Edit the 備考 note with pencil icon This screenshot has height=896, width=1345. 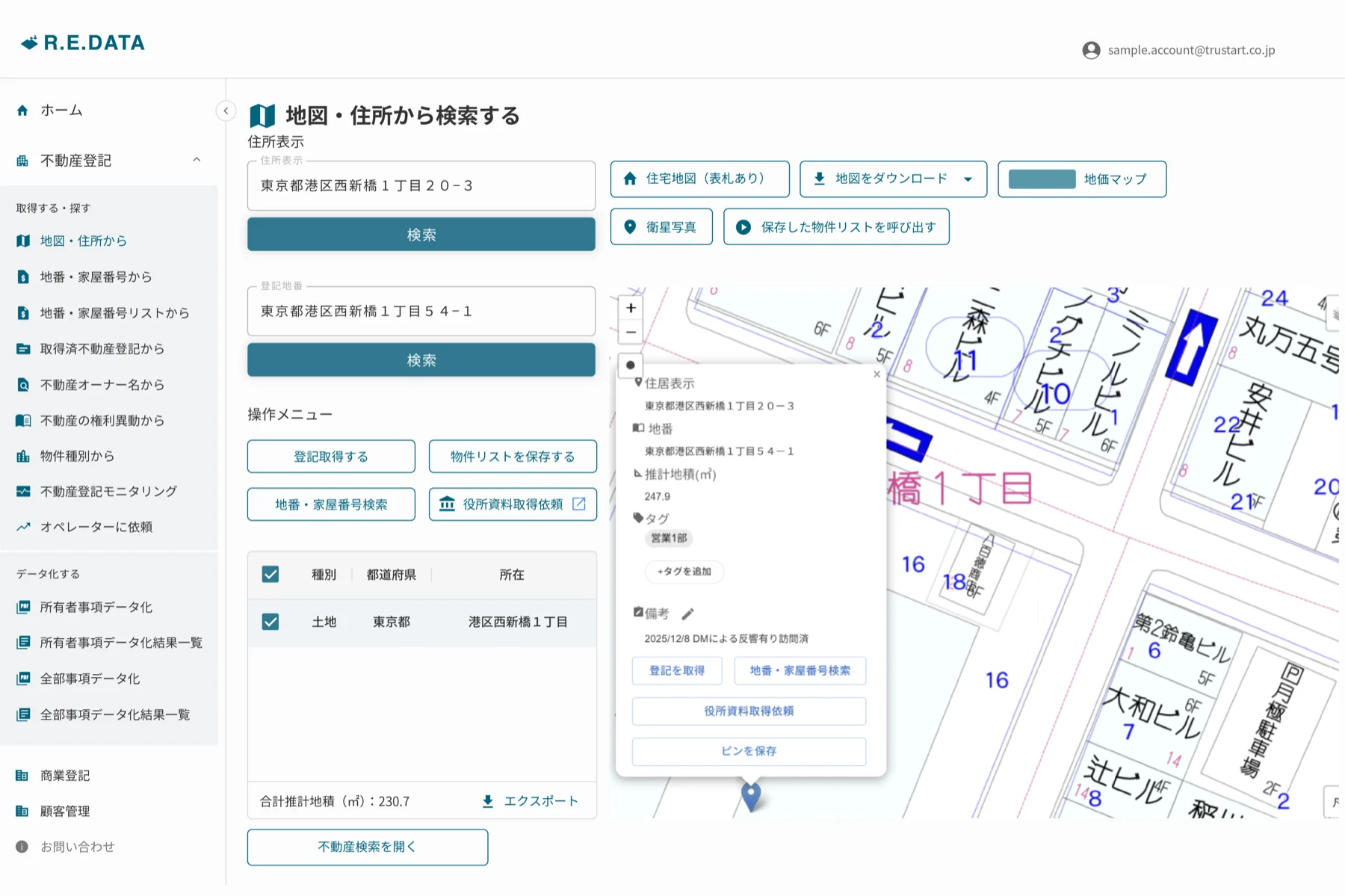click(x=688, y=614)
